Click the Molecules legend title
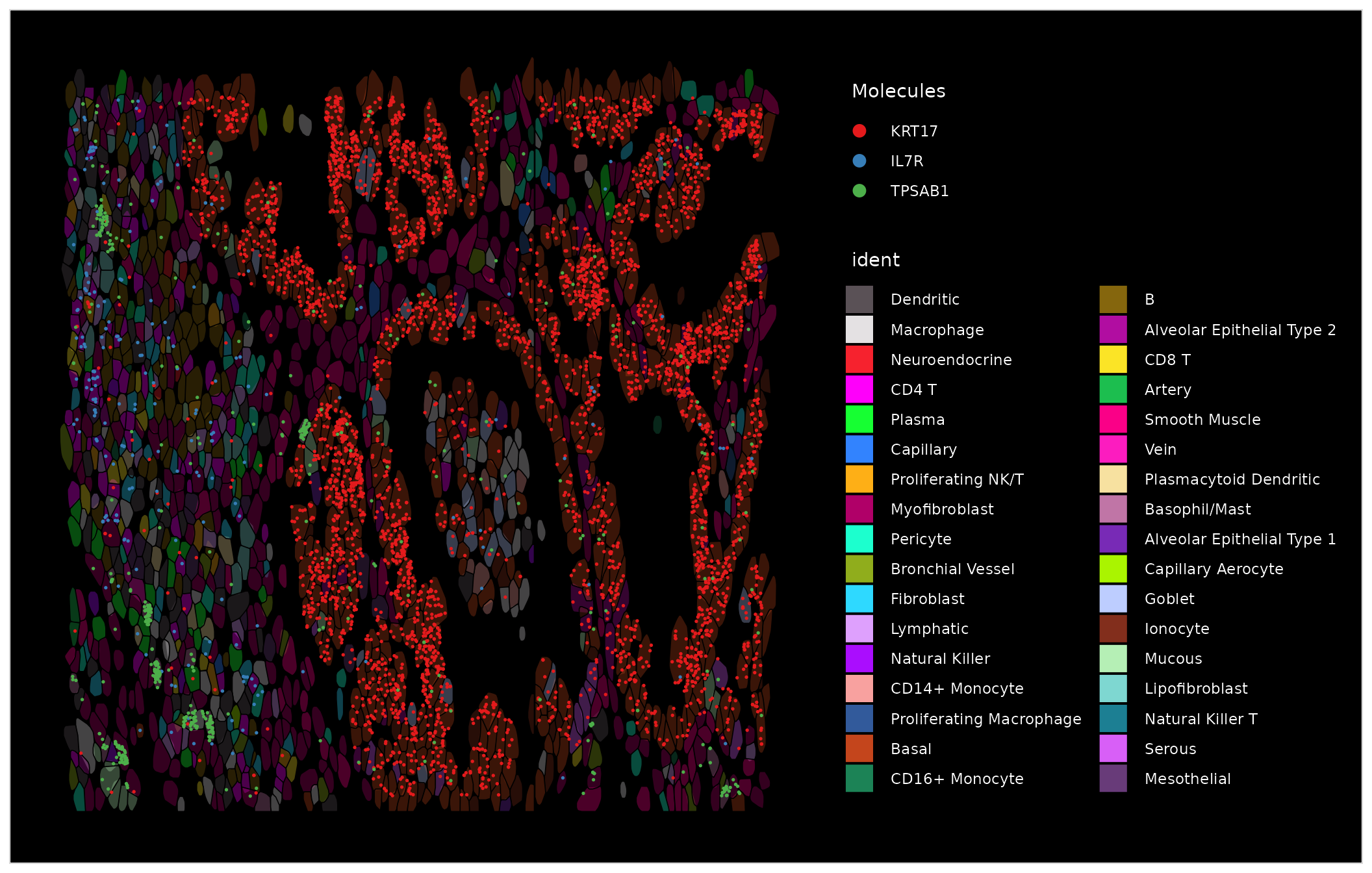 898,91
